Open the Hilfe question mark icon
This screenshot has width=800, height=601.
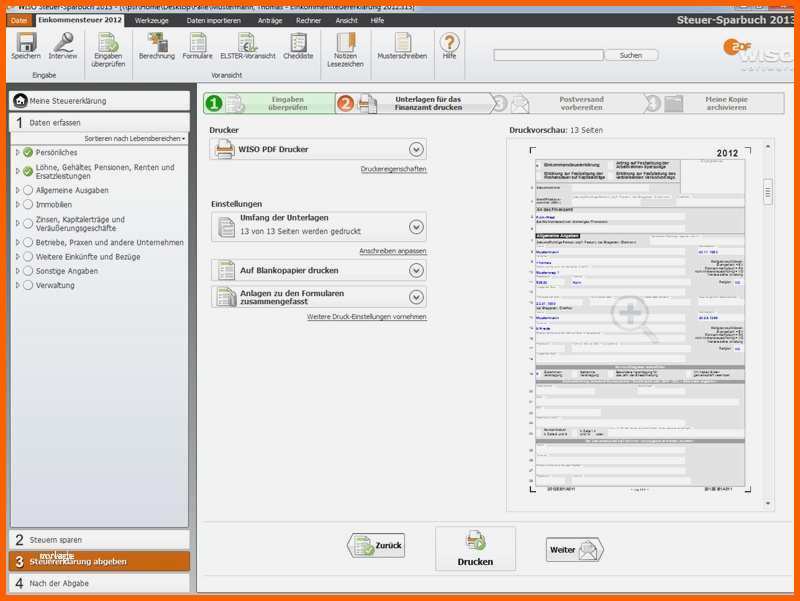(x=449, y=42)
